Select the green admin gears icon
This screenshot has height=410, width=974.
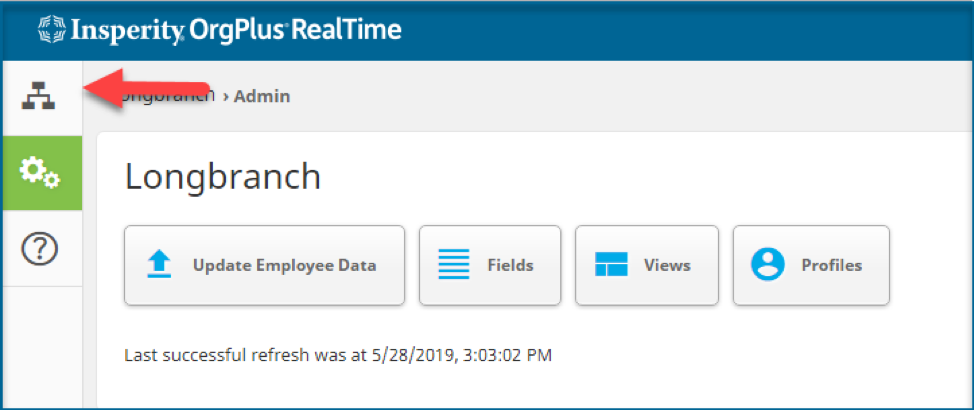coord(41,173)
